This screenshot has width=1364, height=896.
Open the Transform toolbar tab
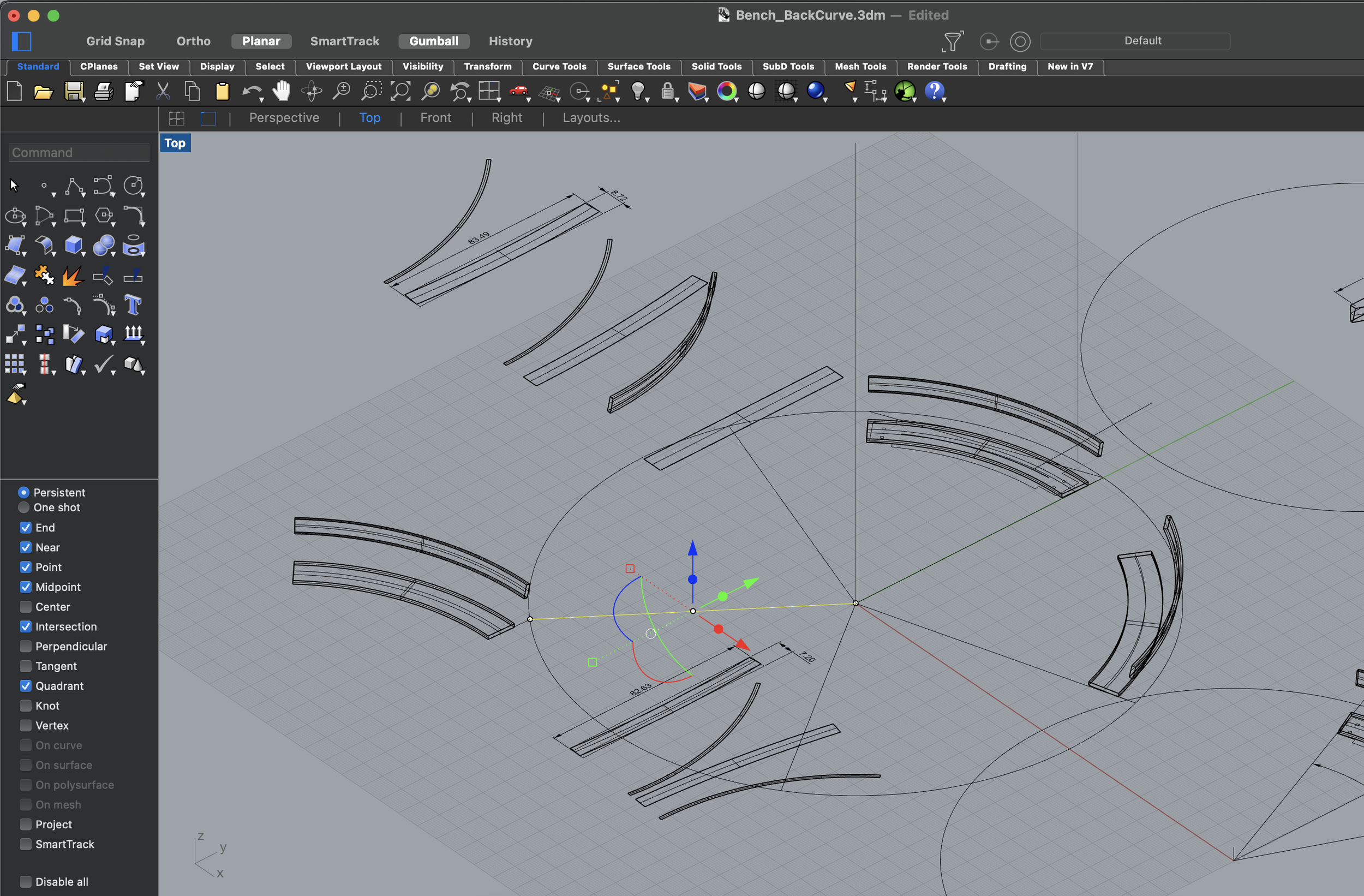point(488,67)
